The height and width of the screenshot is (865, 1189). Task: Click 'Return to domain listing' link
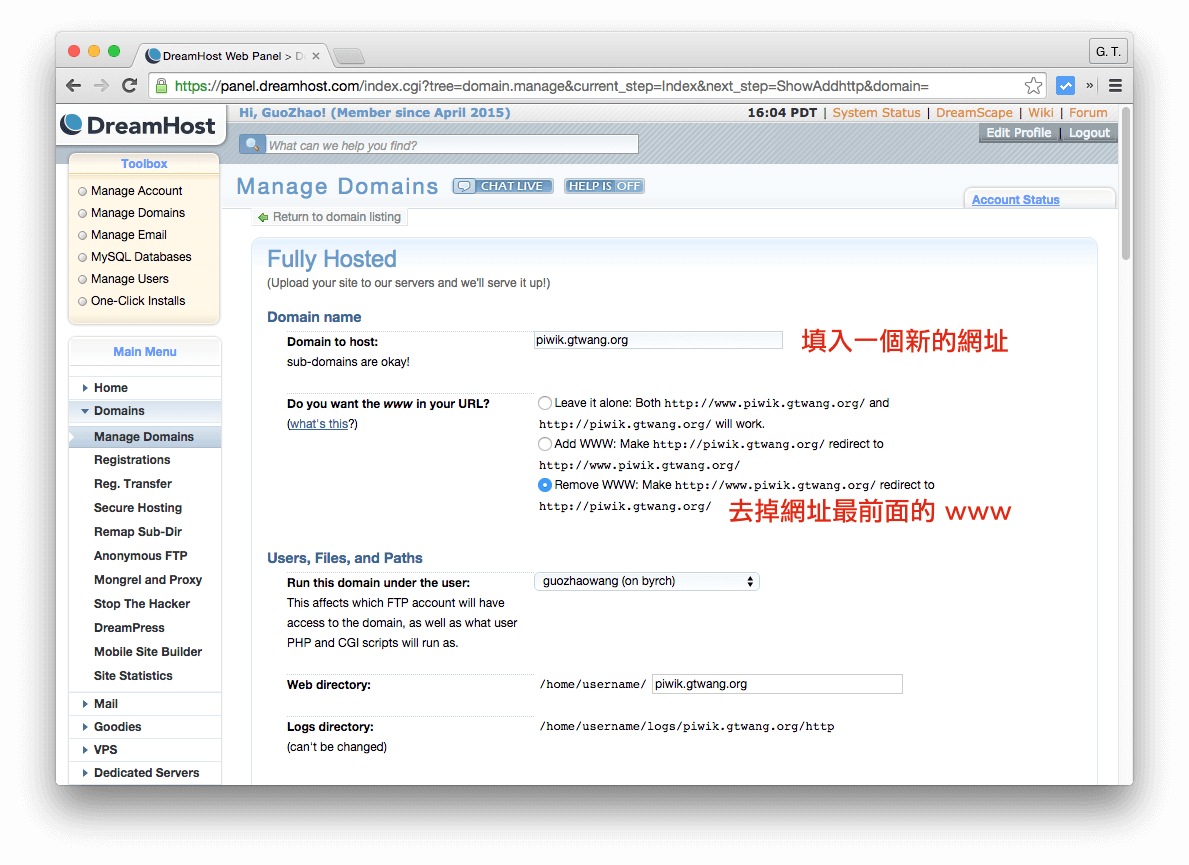click(335, 217)
